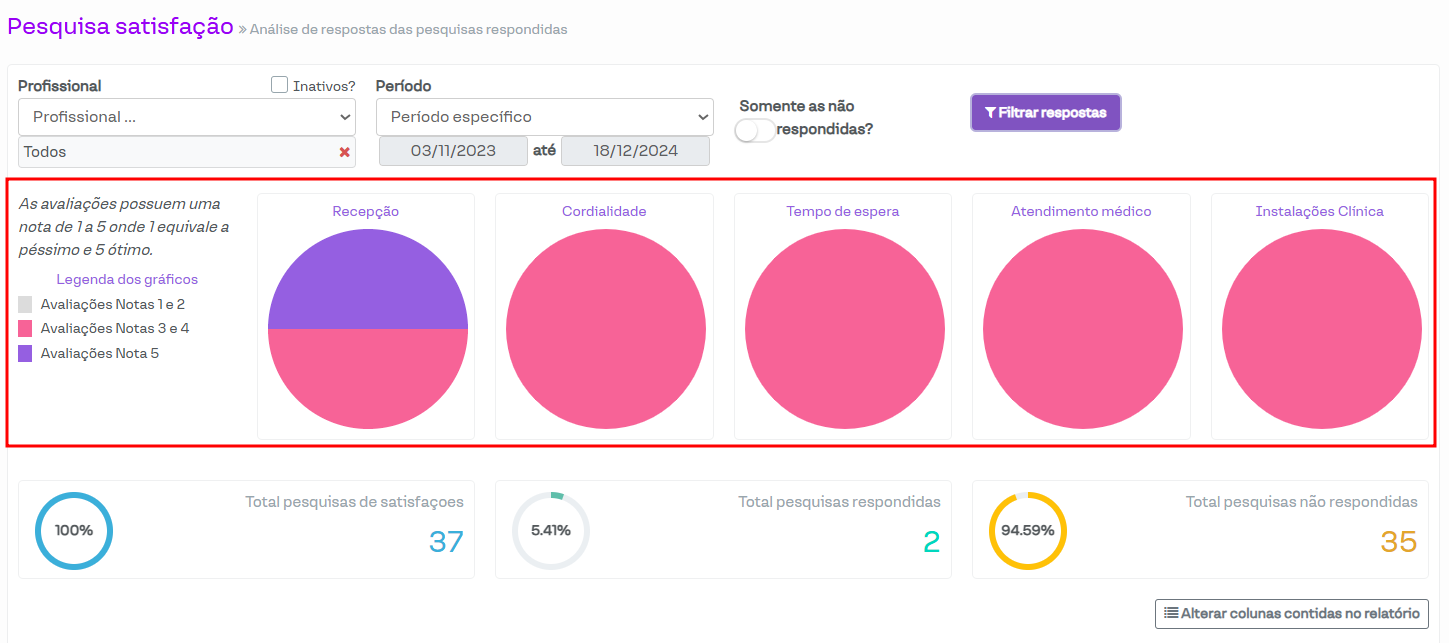Click the 94.59% unanswered surveys ring
The height and width of the screenshot is (643, 1449).
point(1028,531)
